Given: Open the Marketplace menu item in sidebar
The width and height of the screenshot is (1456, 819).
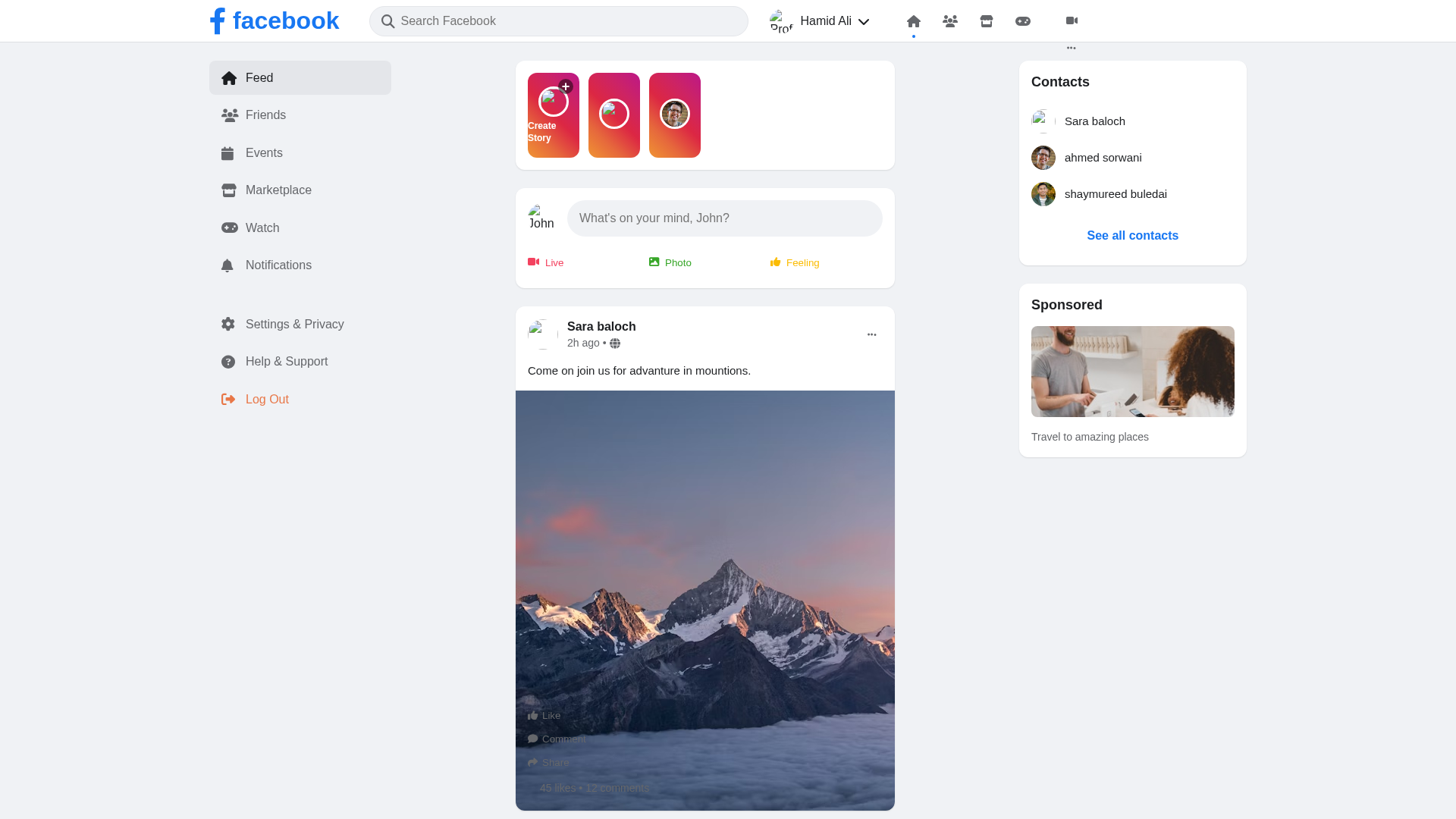Looking at the screenshot, I should click(278, 190).
